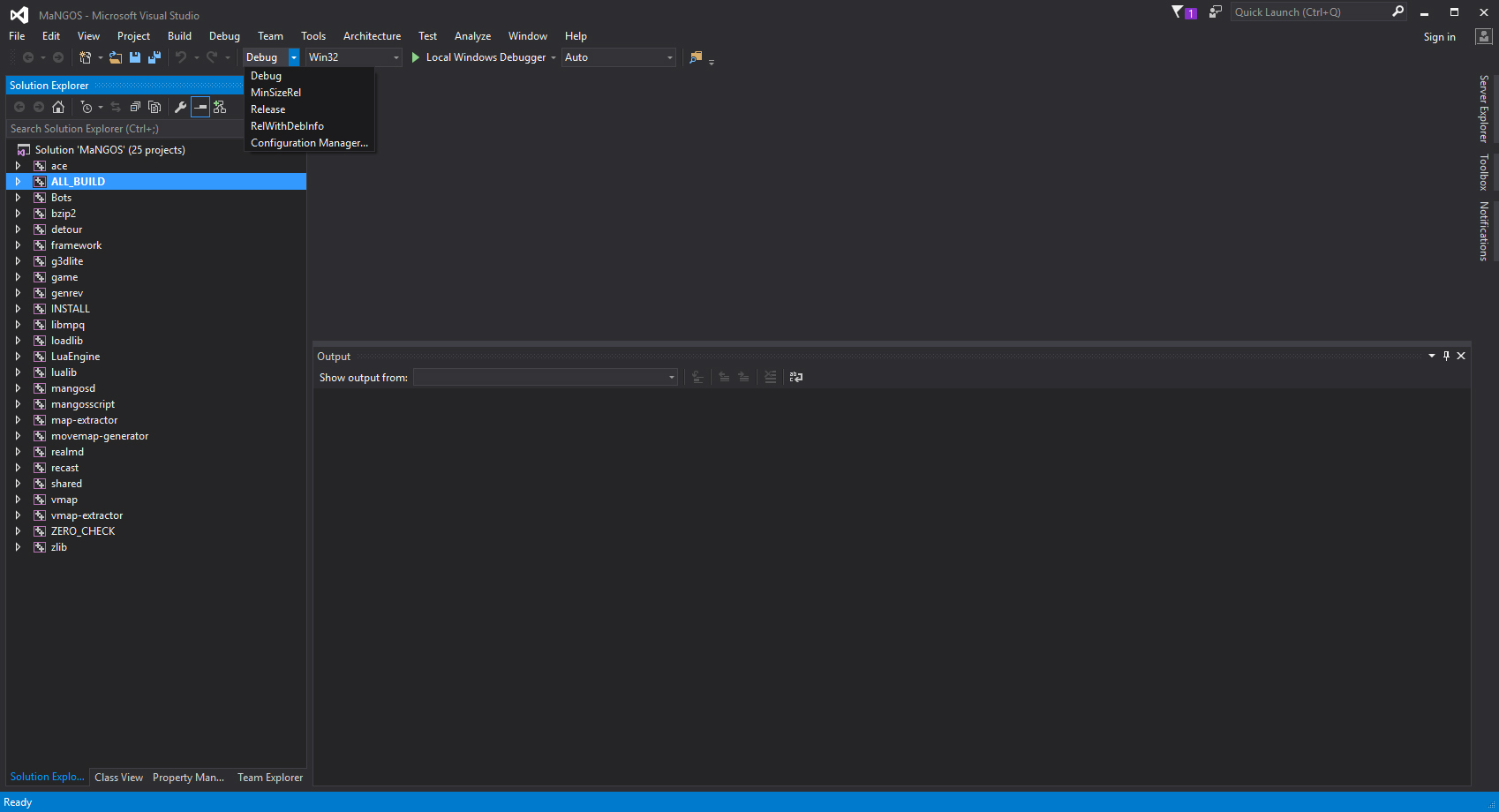The height and width of the screenshot is (812, 1499).
Task: Click Pending Changes Filter clock icon
Action: point(87,107)
